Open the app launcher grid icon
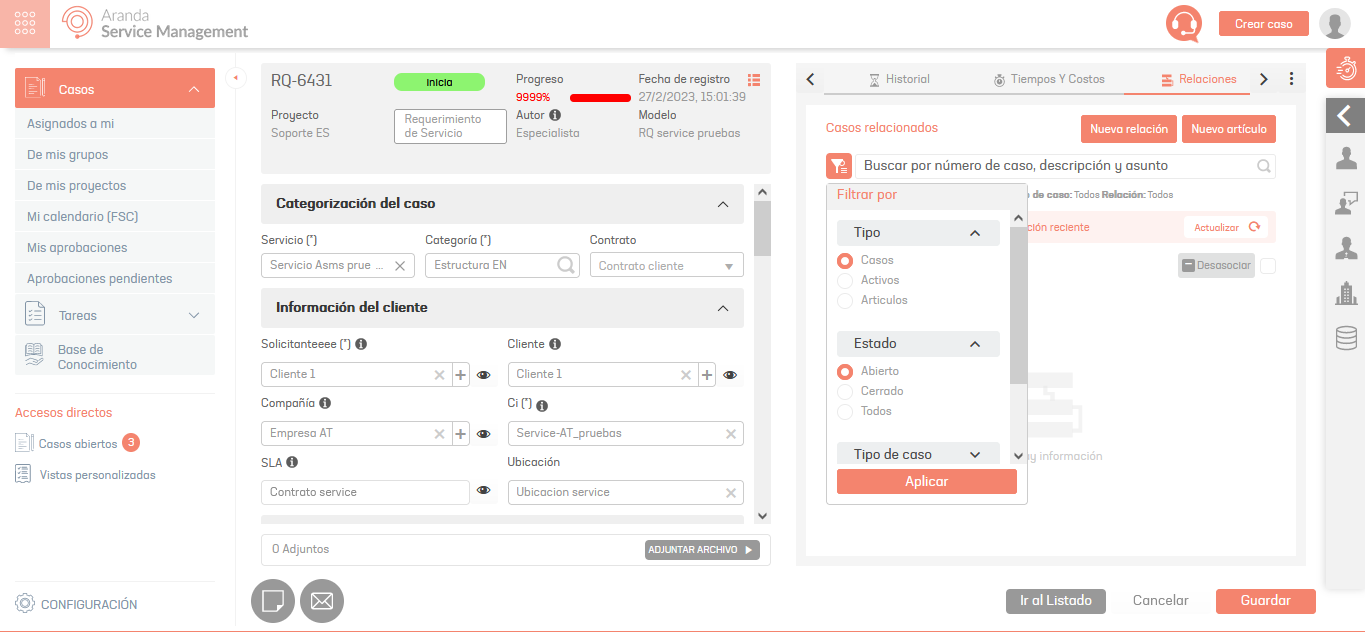Screen dimensions: 1365x632 (x=25, y=24)
